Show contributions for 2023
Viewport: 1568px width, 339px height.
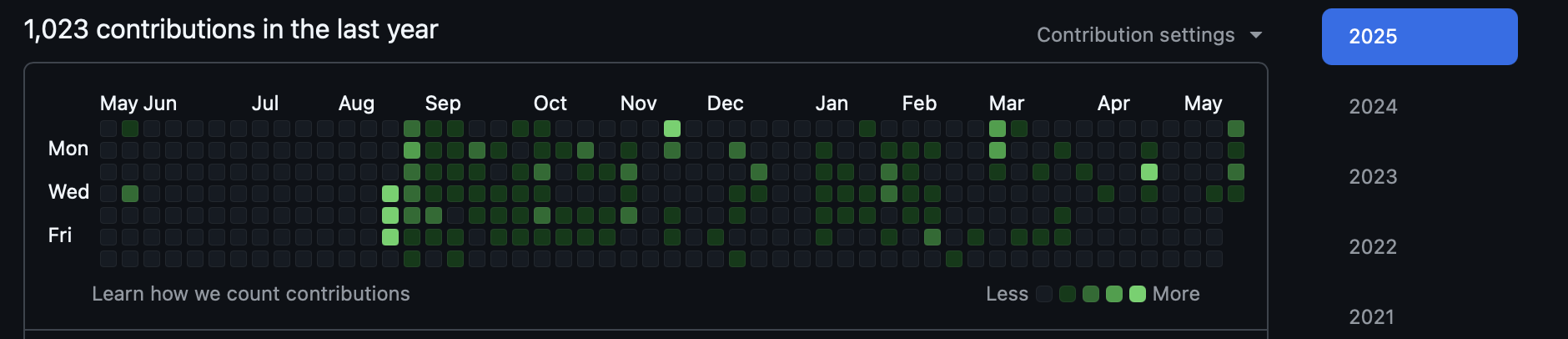pyautogui.click(x=1373, y=177)
